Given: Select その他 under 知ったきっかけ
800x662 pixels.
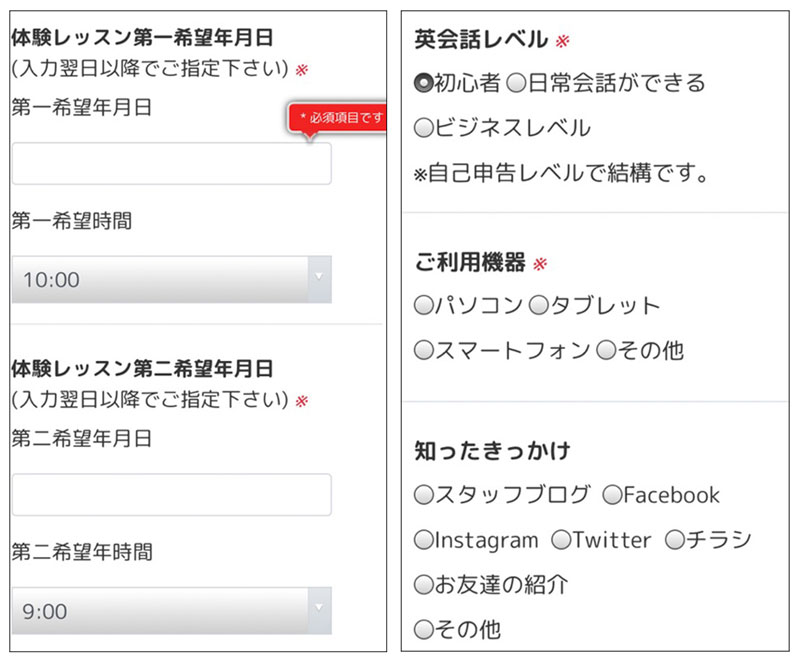Looking at the screenshot, I should [423, 630].
